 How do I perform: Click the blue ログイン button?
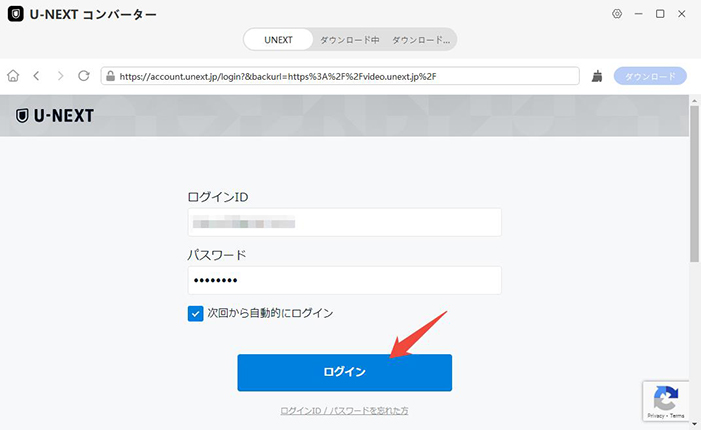pyautogui.click(x=345, y=372)
